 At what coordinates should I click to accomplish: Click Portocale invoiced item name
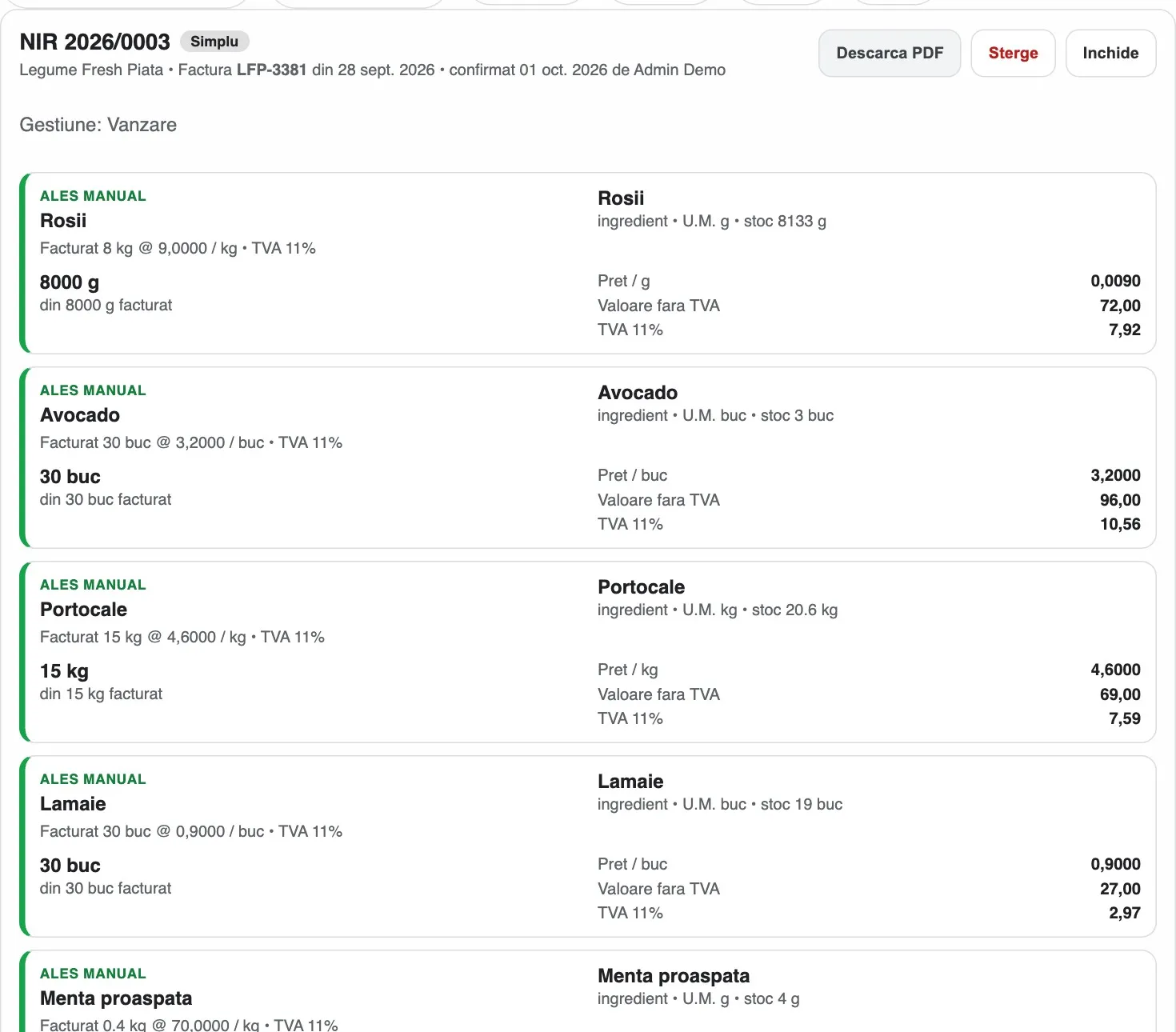point(83,610)
